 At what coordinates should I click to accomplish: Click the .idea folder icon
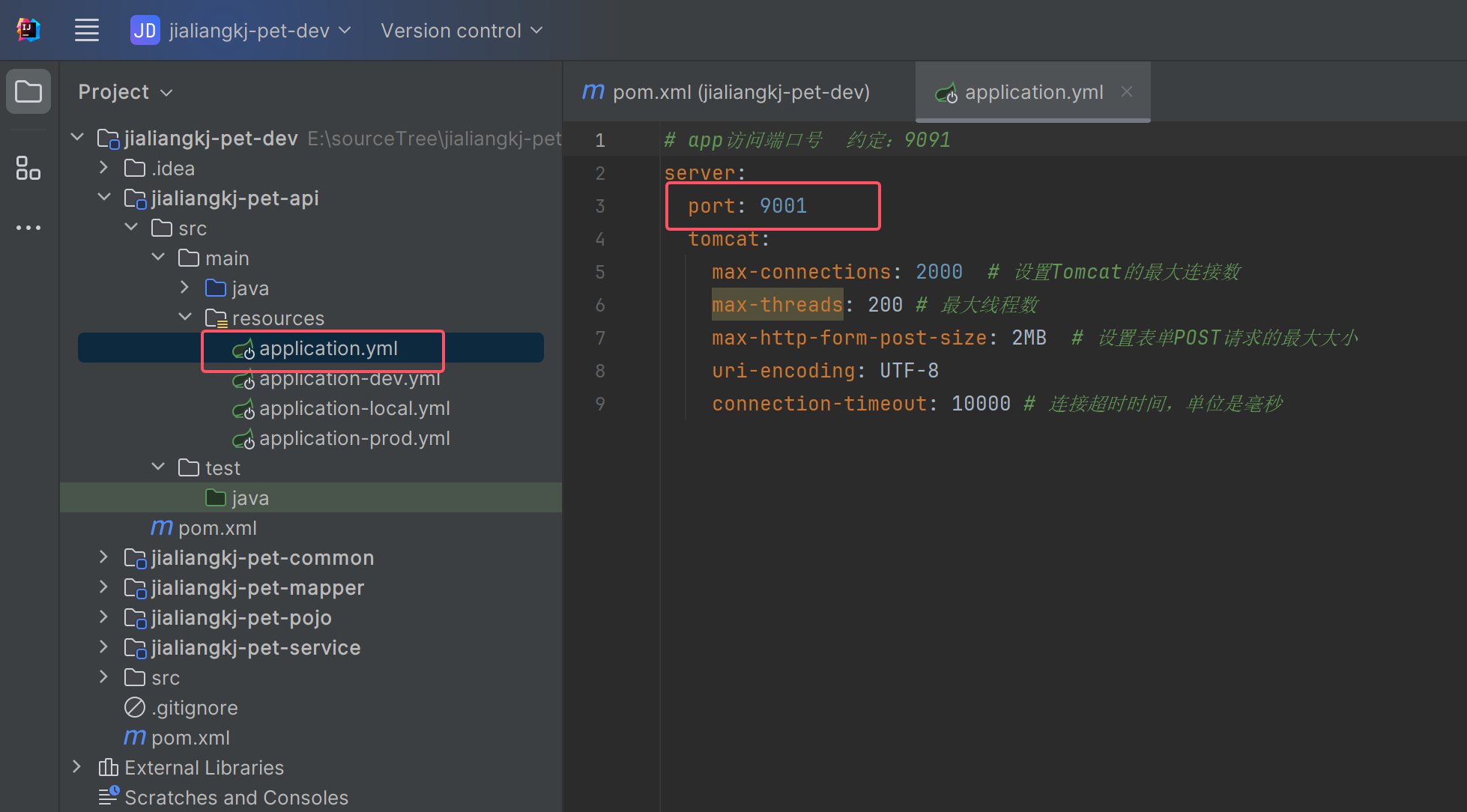(135, 168)
